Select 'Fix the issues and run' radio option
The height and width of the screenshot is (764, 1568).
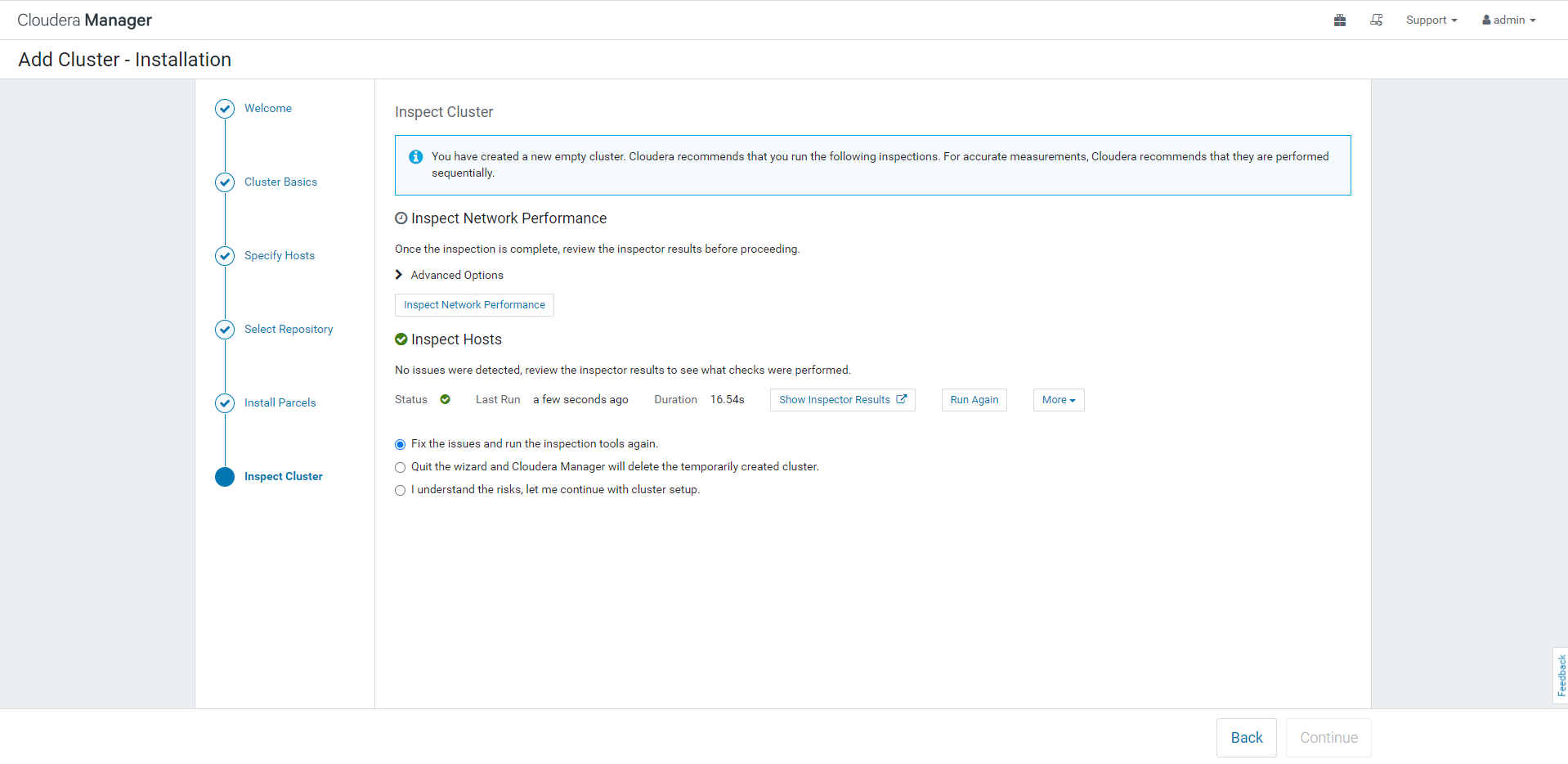point(400,444)
